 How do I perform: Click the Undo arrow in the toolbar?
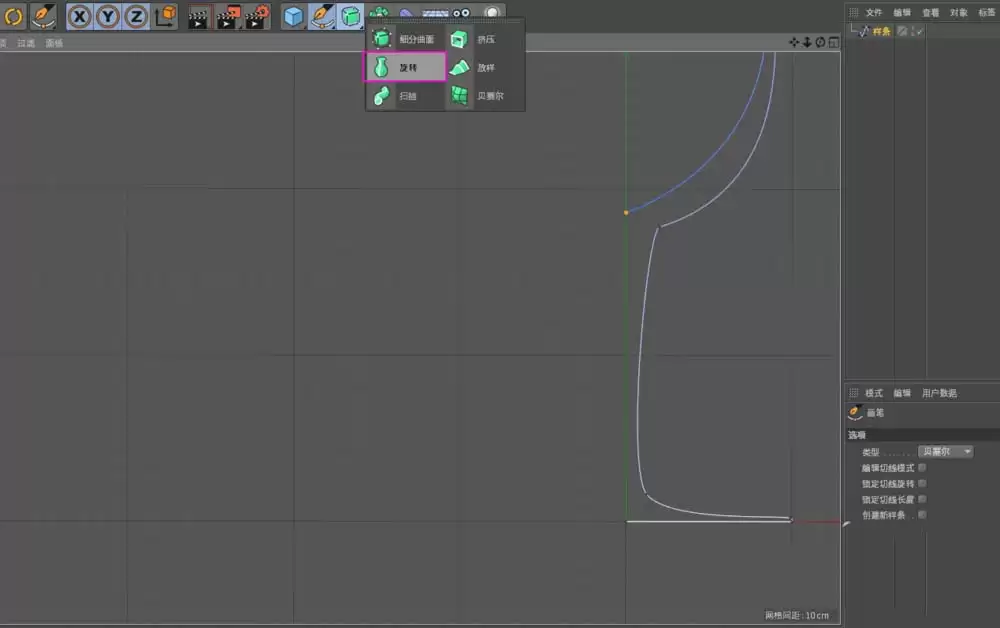(13, 15)
